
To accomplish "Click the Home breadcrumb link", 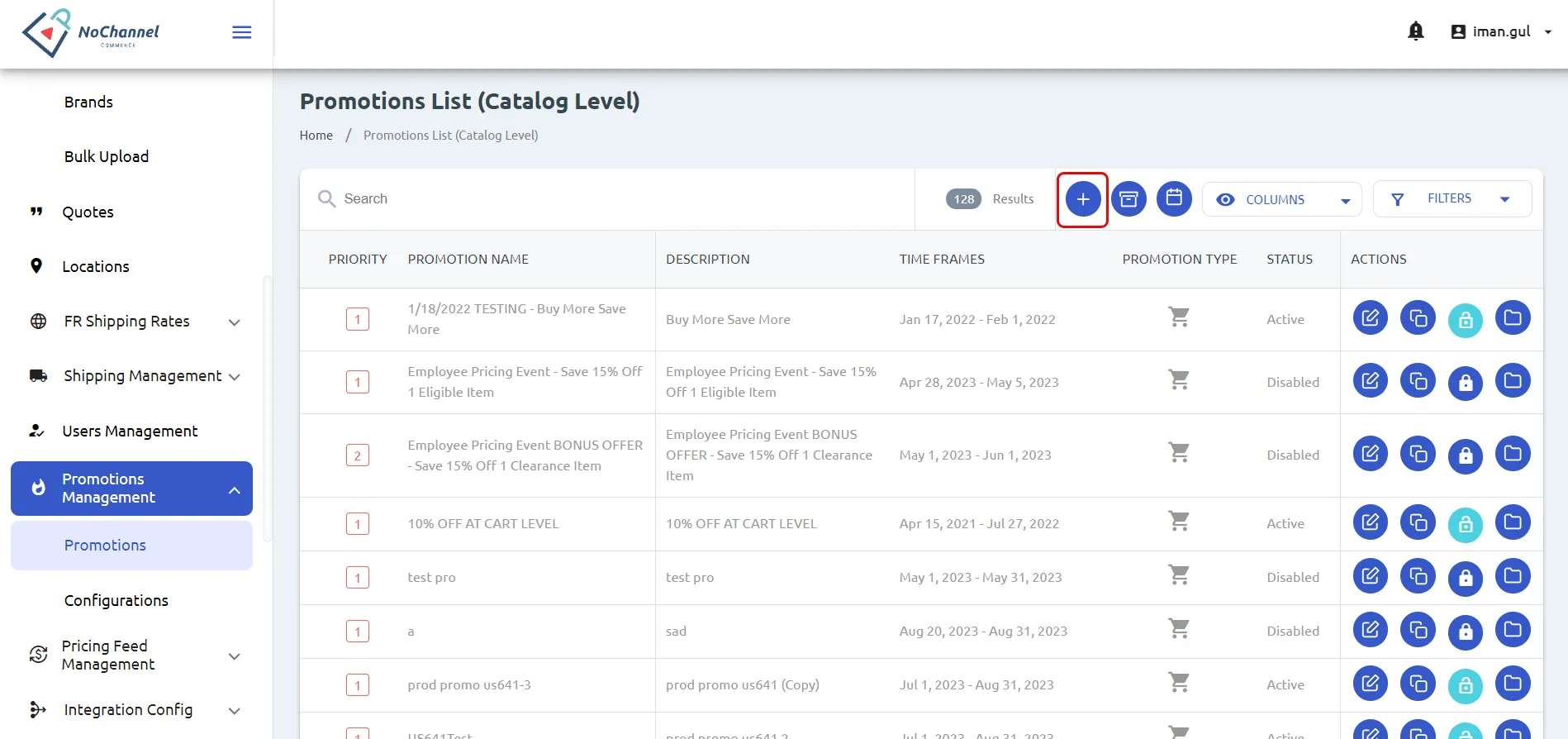I will pyautogui.click(x=316, y=136).
